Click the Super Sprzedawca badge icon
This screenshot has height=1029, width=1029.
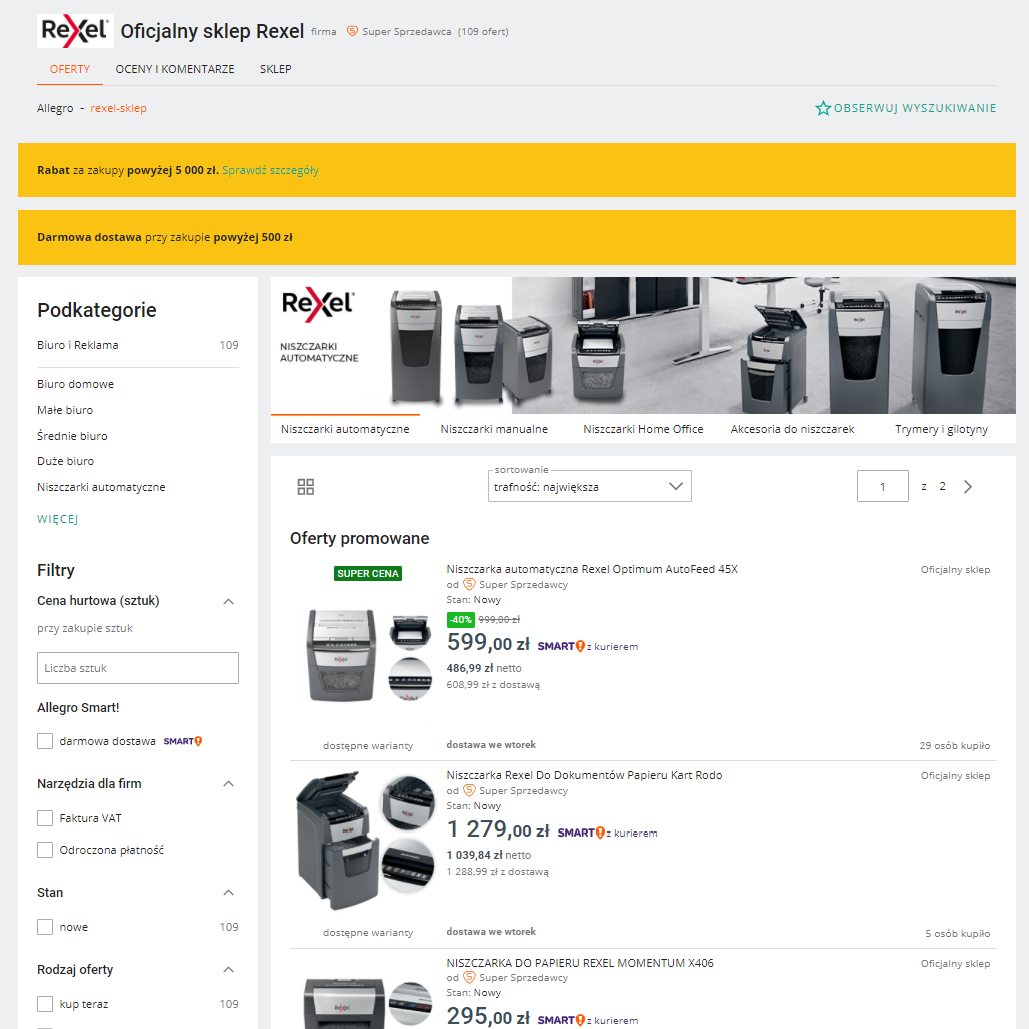coord(352,31)
